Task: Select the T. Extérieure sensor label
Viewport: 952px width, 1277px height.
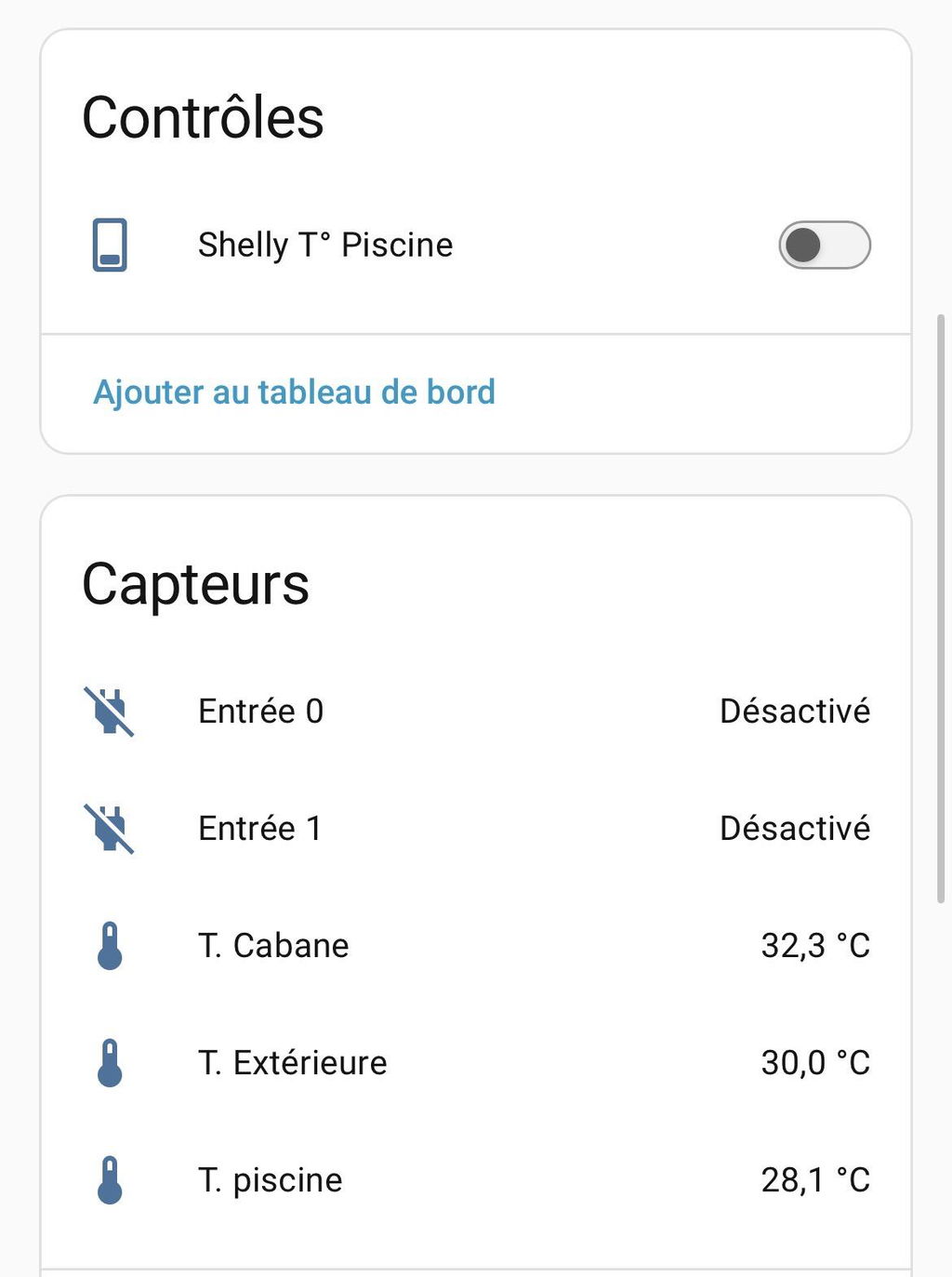Action: click(x=293, y=1063)
